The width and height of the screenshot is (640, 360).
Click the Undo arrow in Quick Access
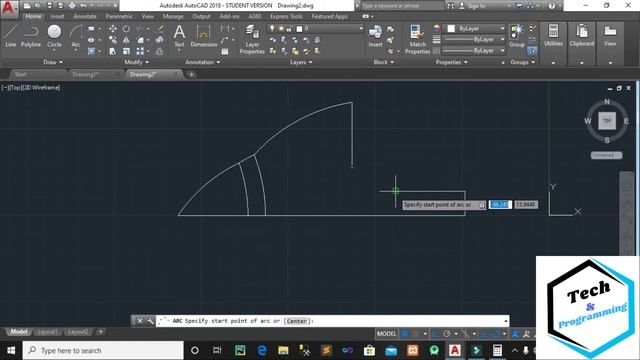tap(83, 6)
